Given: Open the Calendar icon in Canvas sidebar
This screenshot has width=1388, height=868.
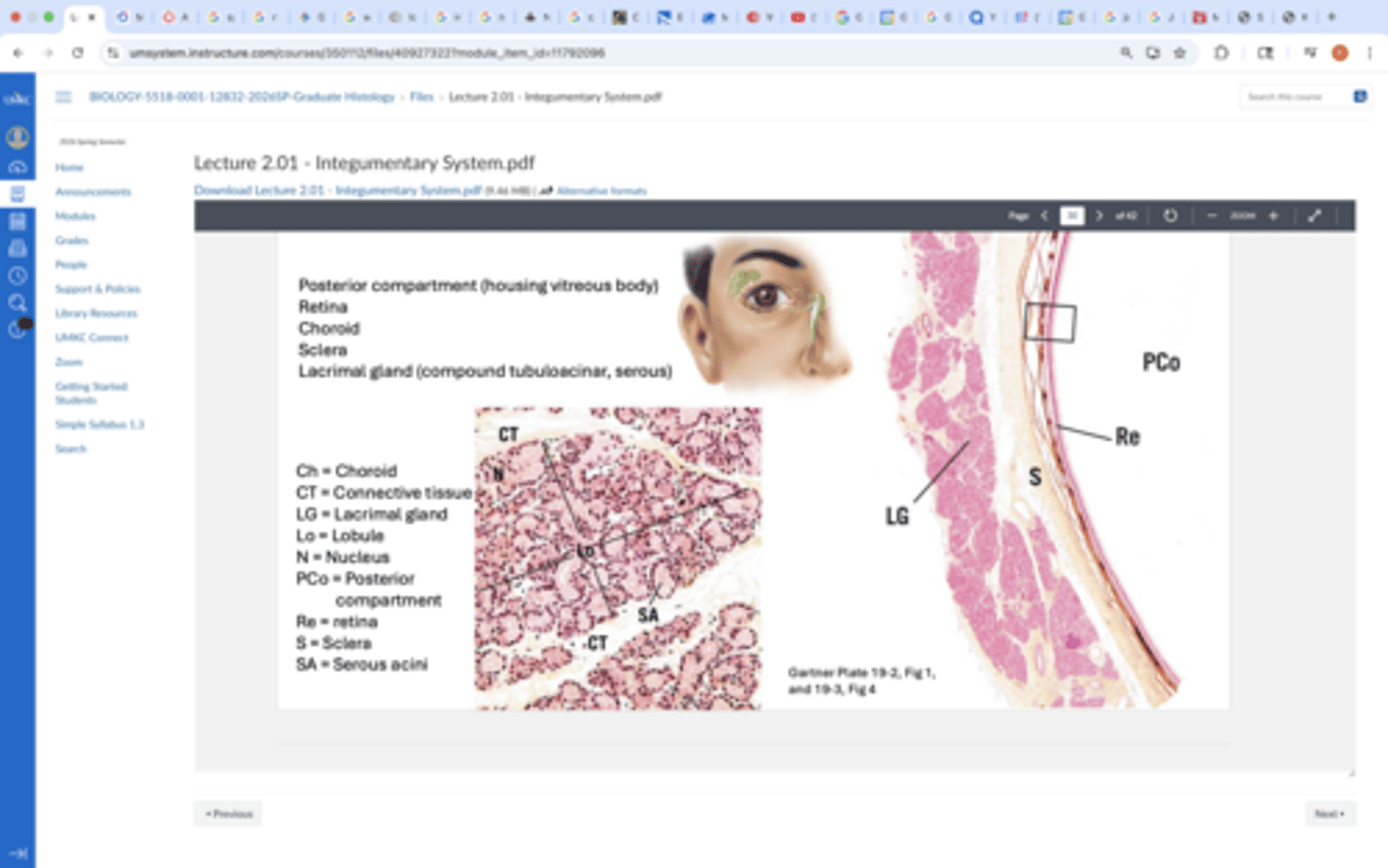Looking at the screenshot, I should [17, 222].
